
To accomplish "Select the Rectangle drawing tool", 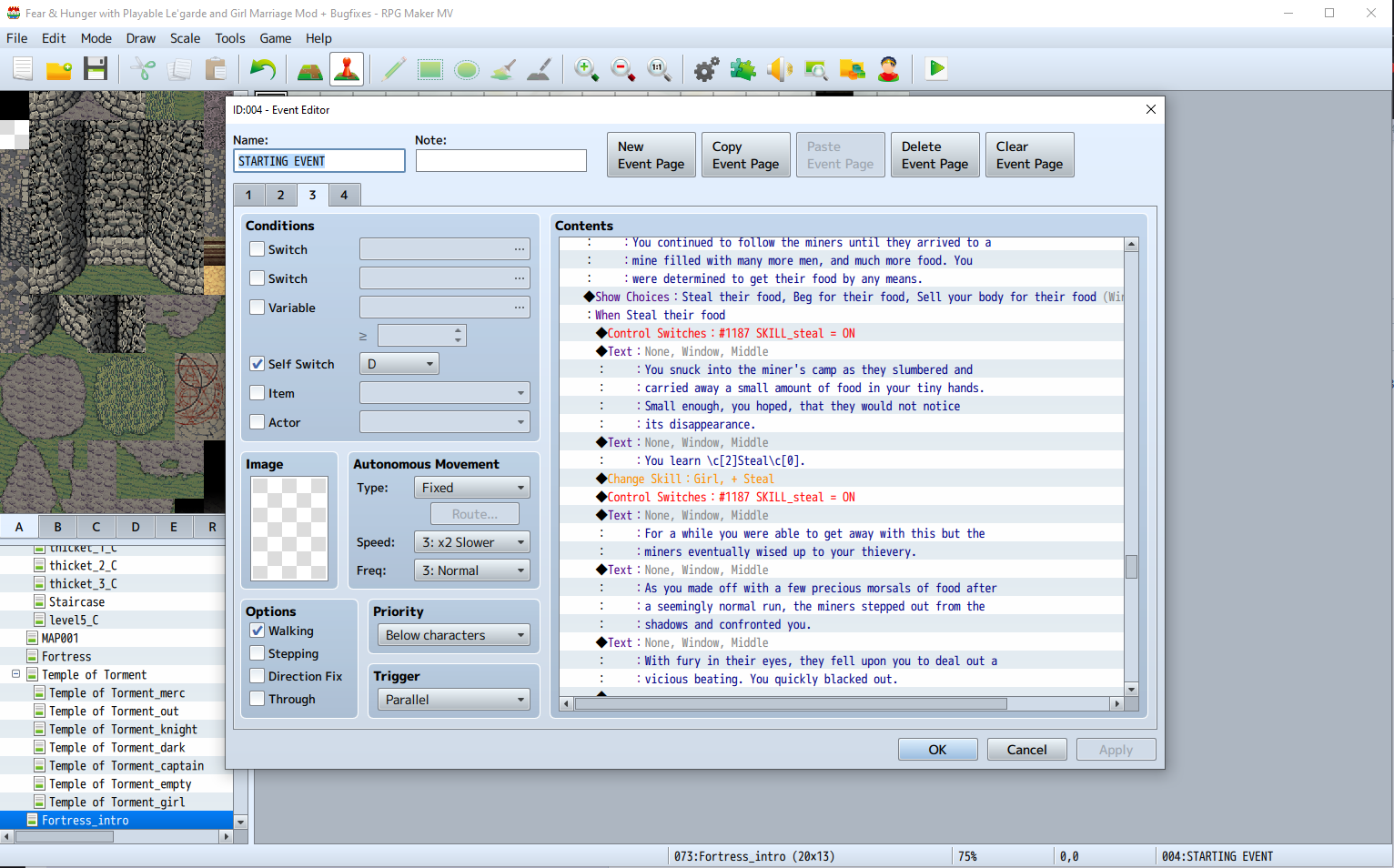I will (x=430, y=69).
